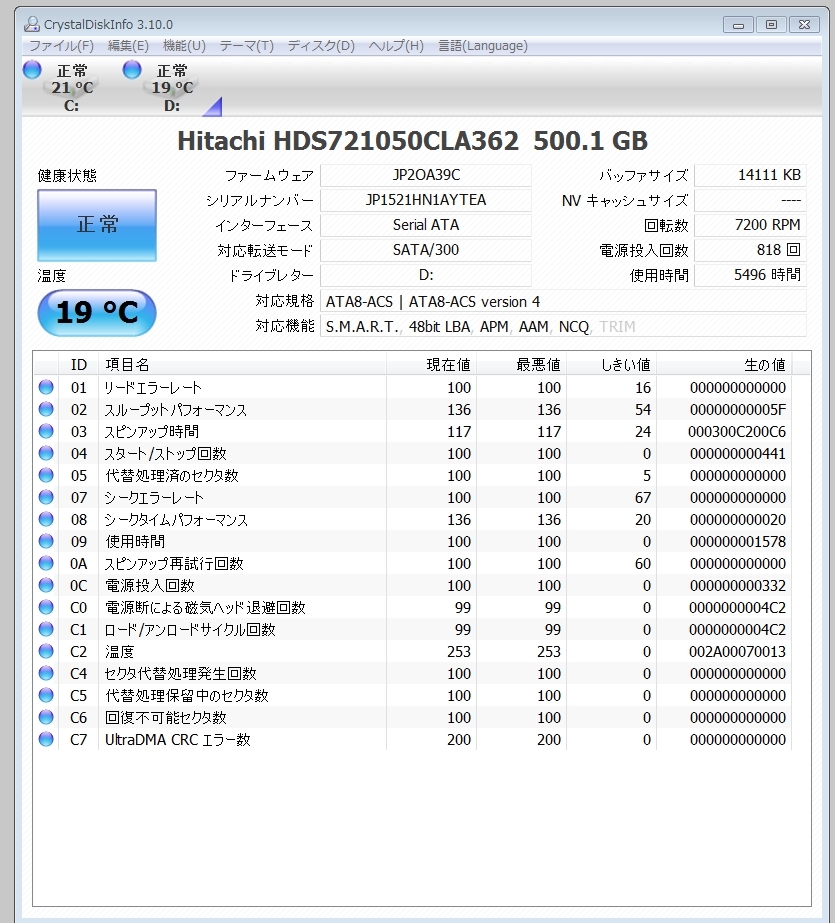Viewport: 835px width, 923px height.
Task: Click status orb for 04 スタート/ストップ回数
Action: click(x=46, y=453)
